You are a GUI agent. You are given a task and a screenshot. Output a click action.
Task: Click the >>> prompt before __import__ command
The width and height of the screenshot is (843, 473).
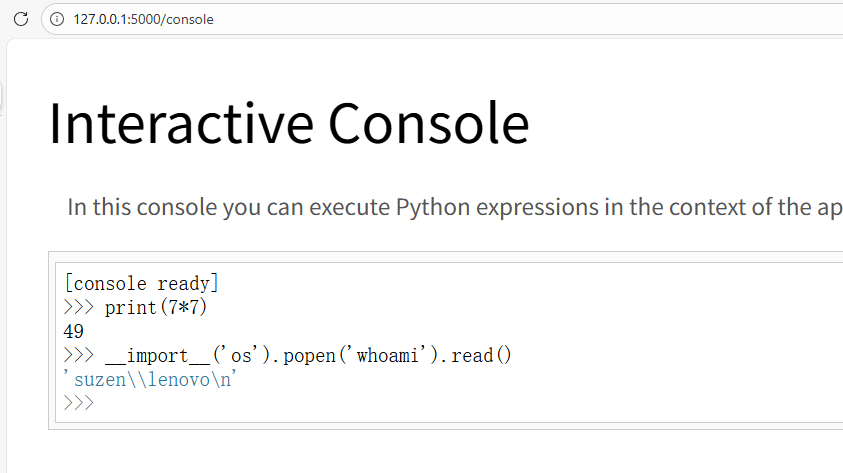78,355
